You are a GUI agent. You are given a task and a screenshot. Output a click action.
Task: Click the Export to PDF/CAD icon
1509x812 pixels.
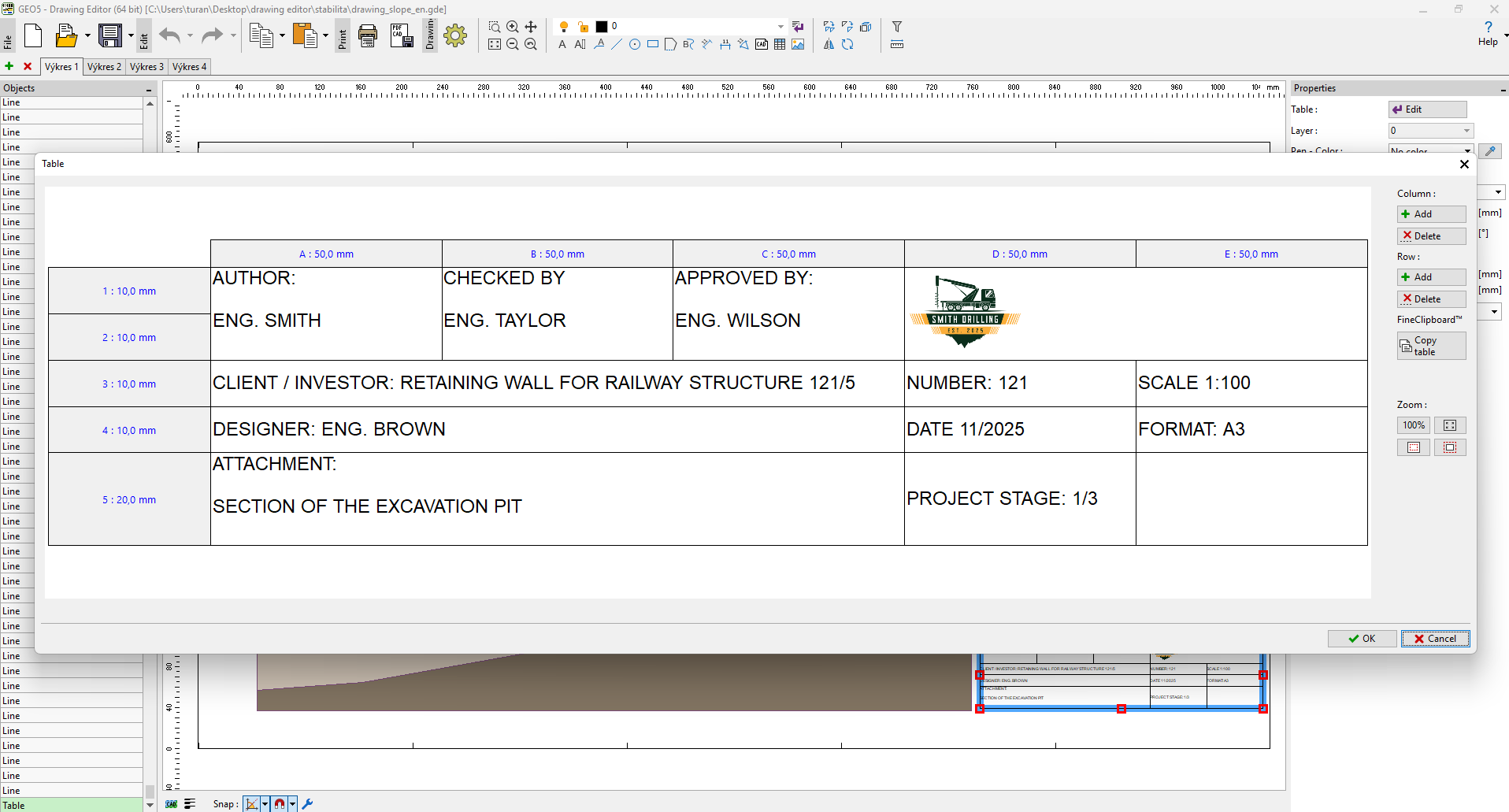[x=402, y=35]
